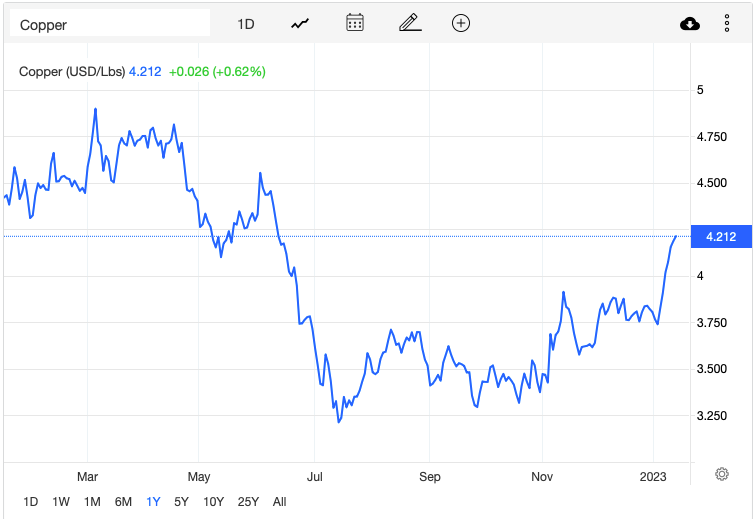
Task: Click the Nov axis label
Action: click(542, 477)
